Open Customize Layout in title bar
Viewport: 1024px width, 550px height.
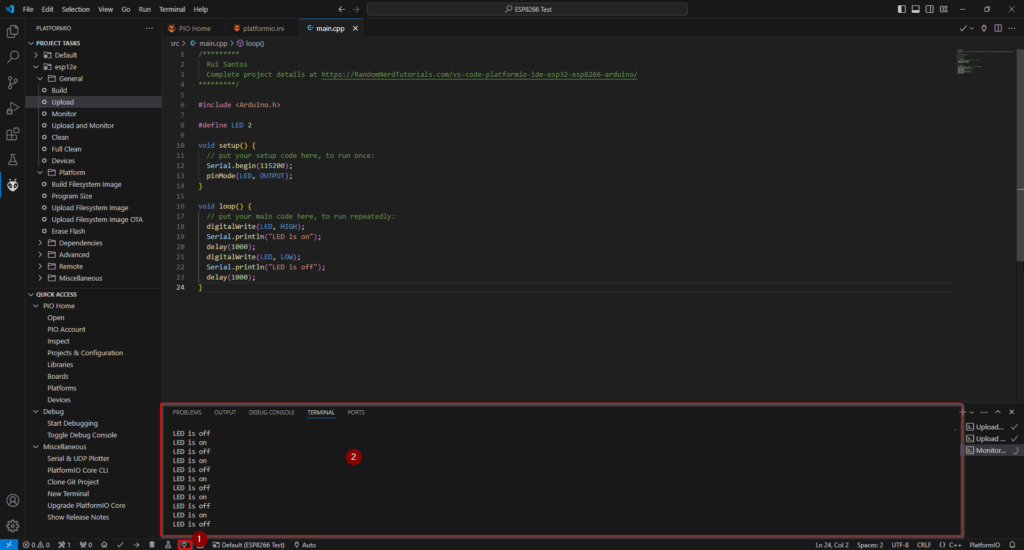(944, 9)
